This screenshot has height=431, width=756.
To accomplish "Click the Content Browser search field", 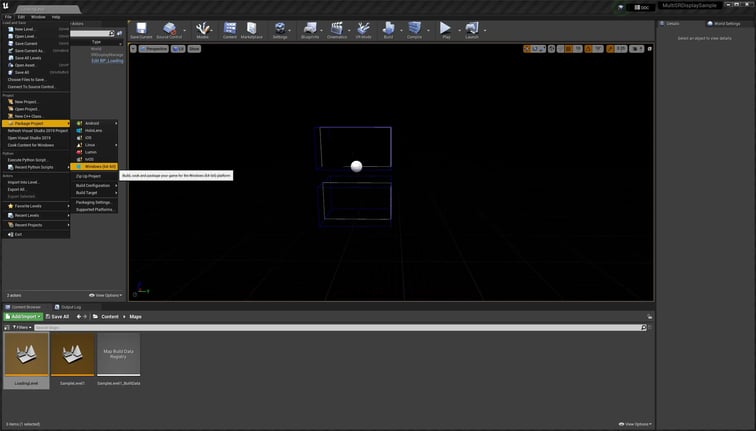I will (x=338, y=327).
